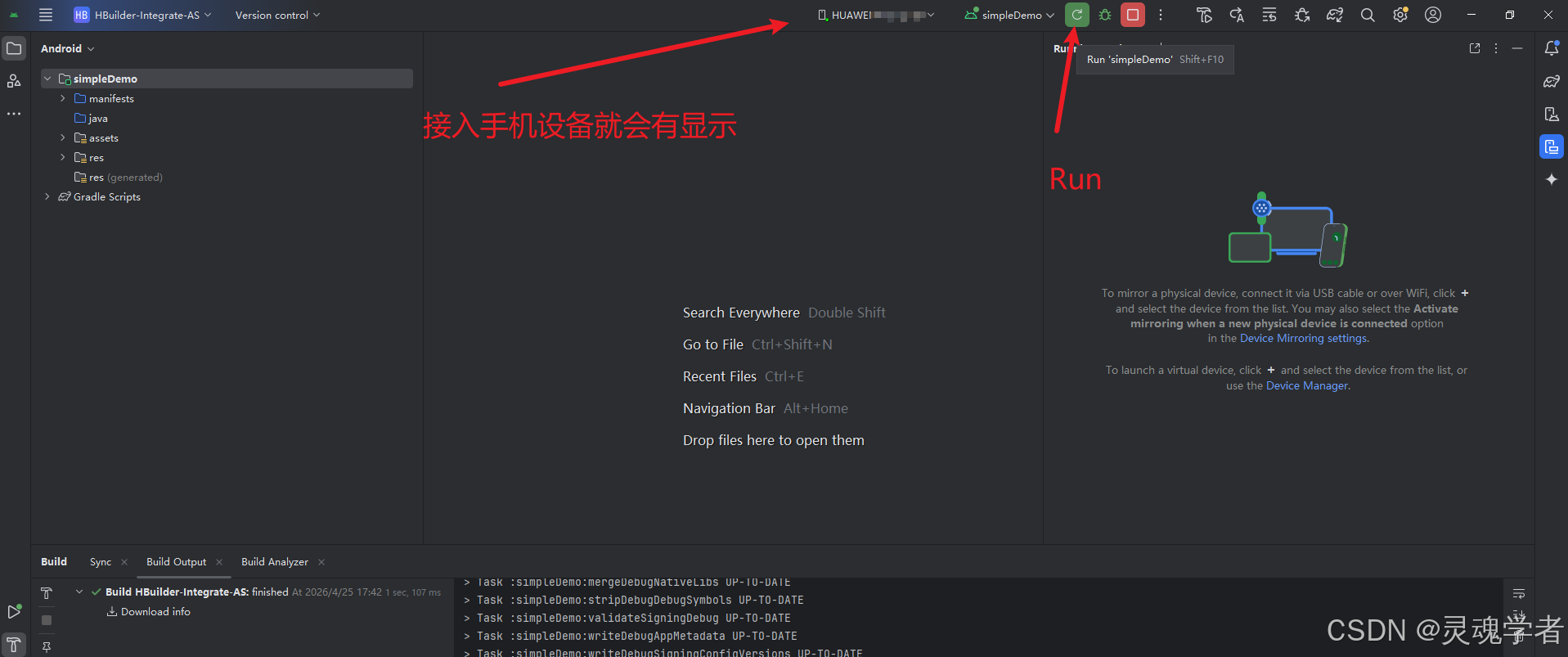Click the stop square in Build panel
1568x657 pixels.
click(x=47, y=620)
